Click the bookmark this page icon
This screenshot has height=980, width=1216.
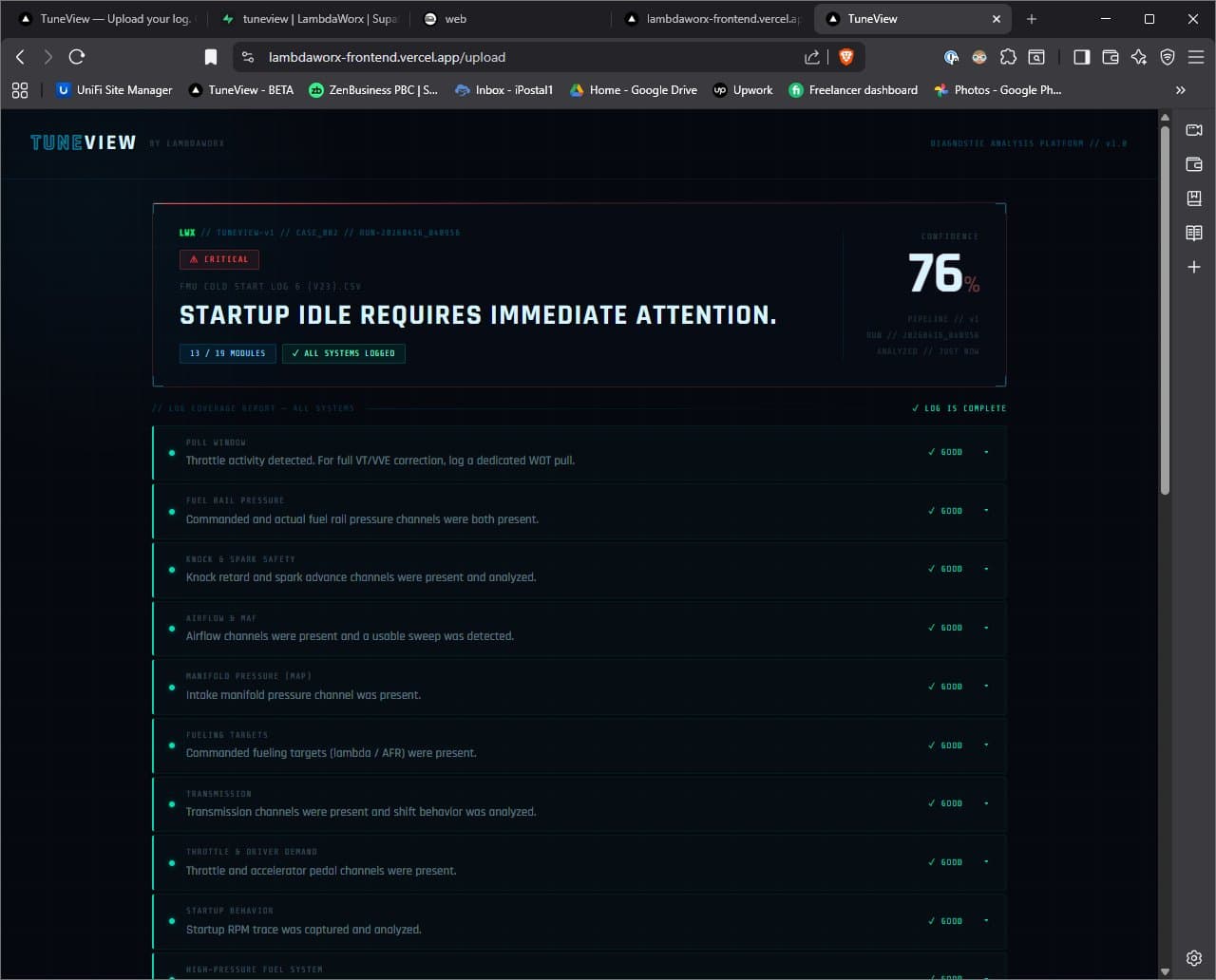coord(211,57)
